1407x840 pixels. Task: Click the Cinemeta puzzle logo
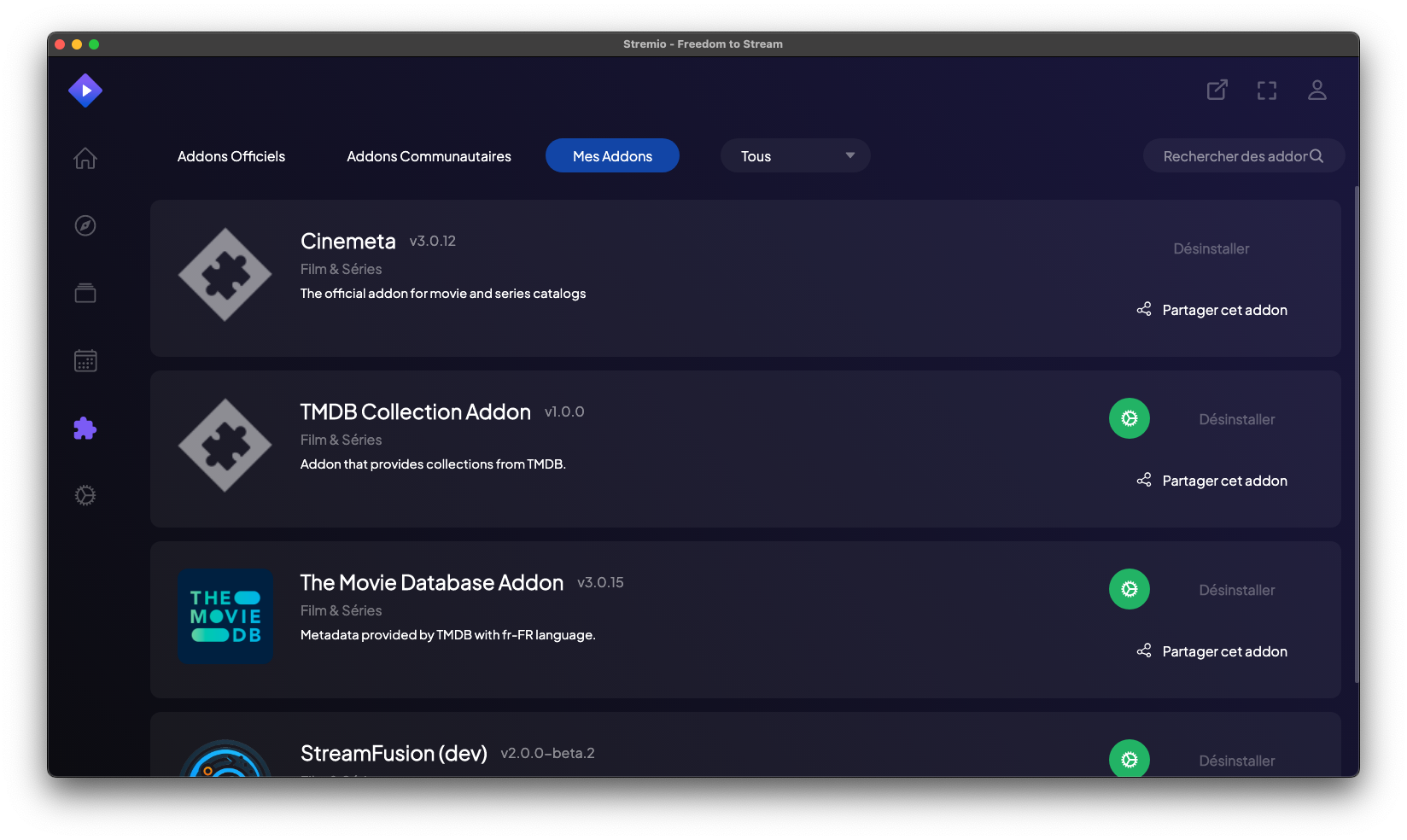pyautogui.click(x=225, y=275)
